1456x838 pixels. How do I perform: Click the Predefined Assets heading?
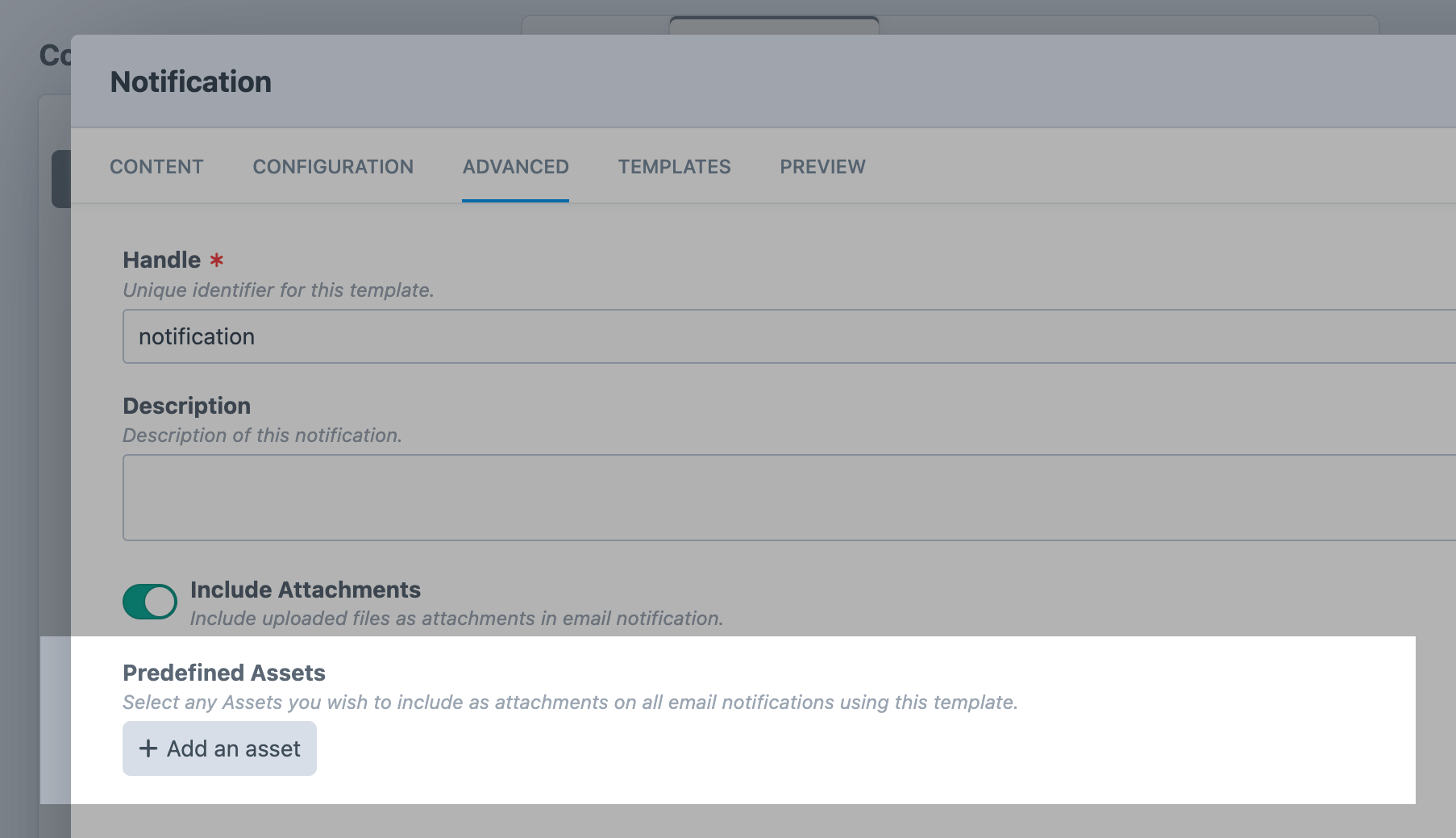click(223, 673)
